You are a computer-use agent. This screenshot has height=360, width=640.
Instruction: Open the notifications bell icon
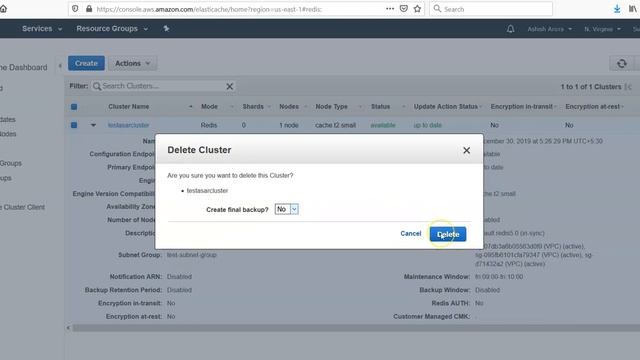pyautogui.click(x=510, y=29)
